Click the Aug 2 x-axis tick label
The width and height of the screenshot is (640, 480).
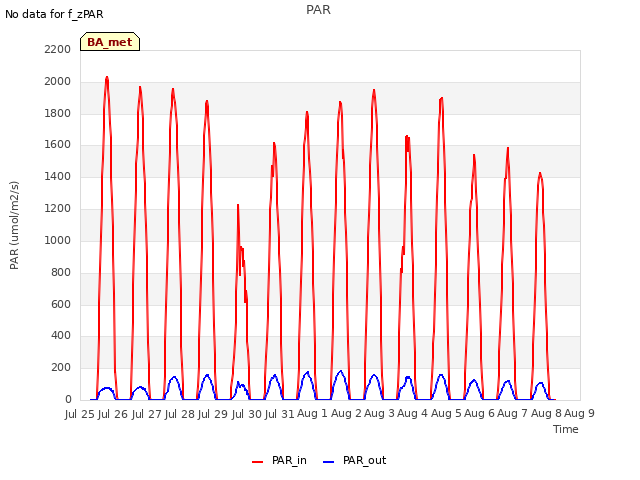(x=346, y=413)
